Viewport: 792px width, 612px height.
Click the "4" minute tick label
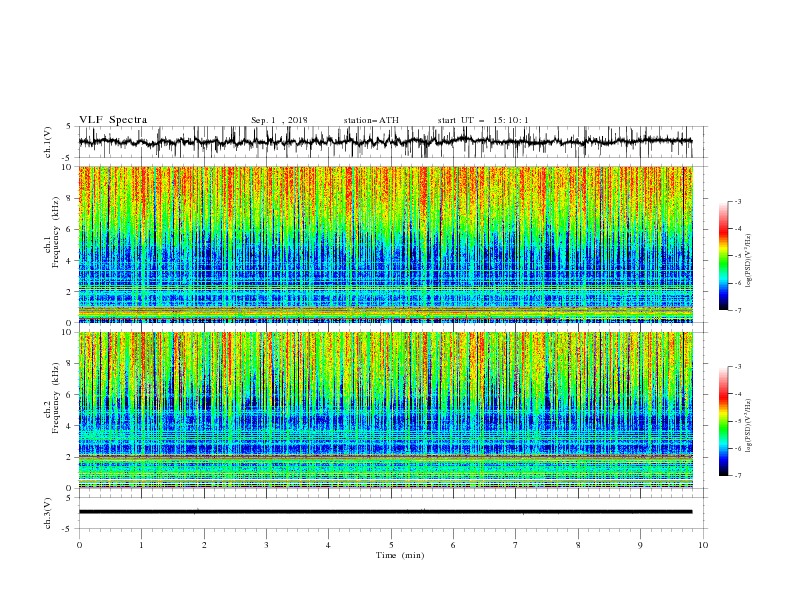pos(328,545)
